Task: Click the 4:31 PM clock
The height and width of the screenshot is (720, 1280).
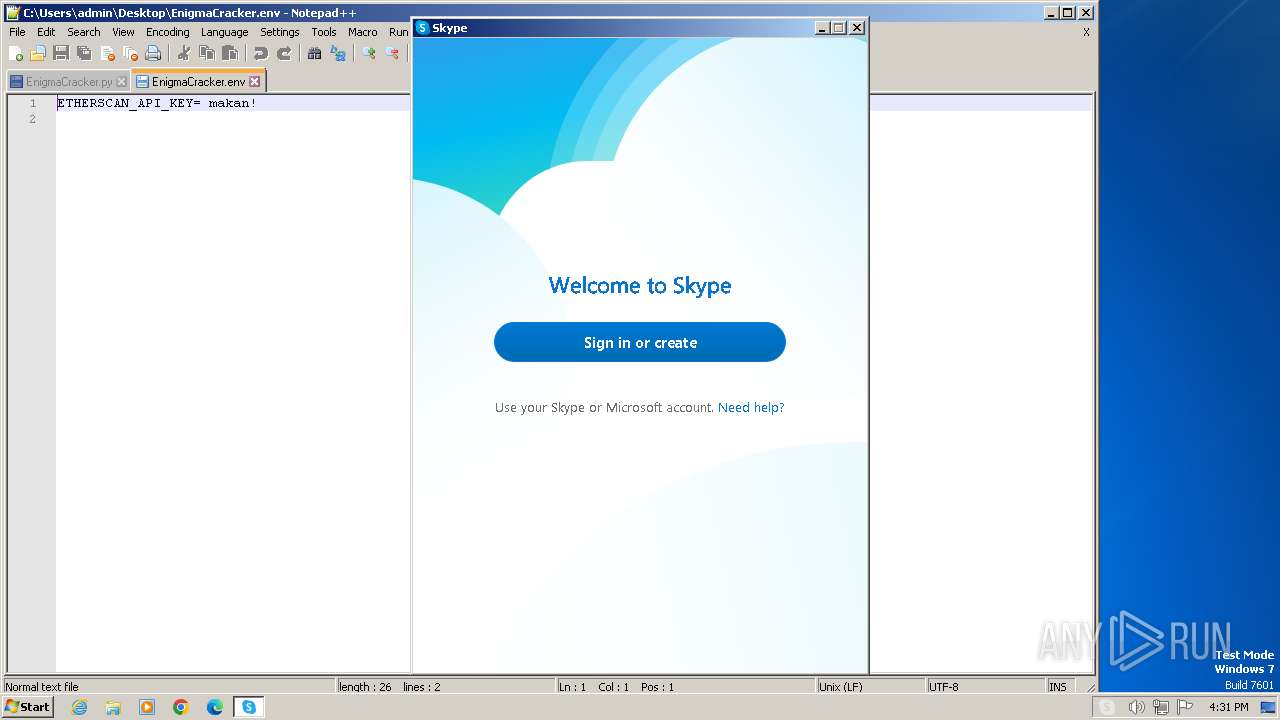Action: tap(1228, 707)
